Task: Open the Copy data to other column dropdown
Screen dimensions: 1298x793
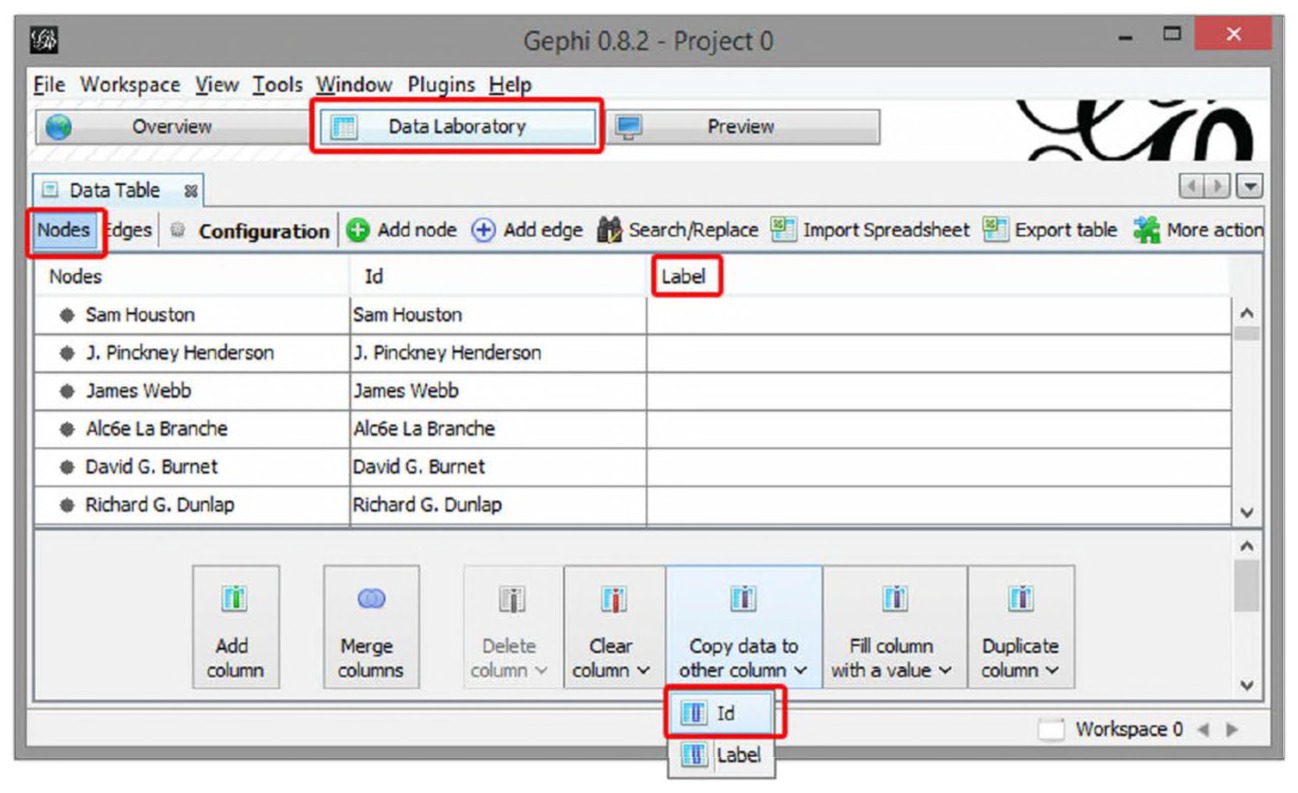Action: tap(744, 627)
